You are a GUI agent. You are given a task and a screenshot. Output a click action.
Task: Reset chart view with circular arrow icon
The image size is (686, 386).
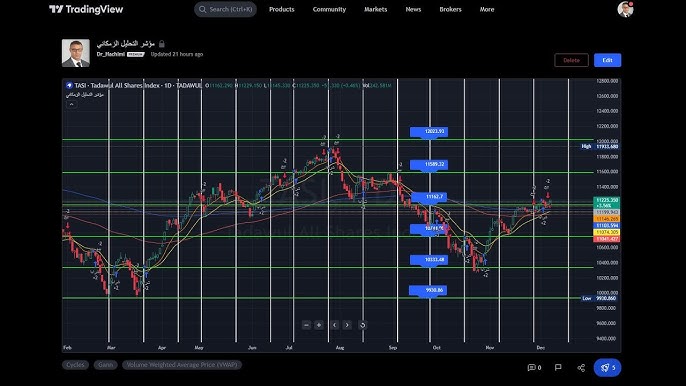362,325
